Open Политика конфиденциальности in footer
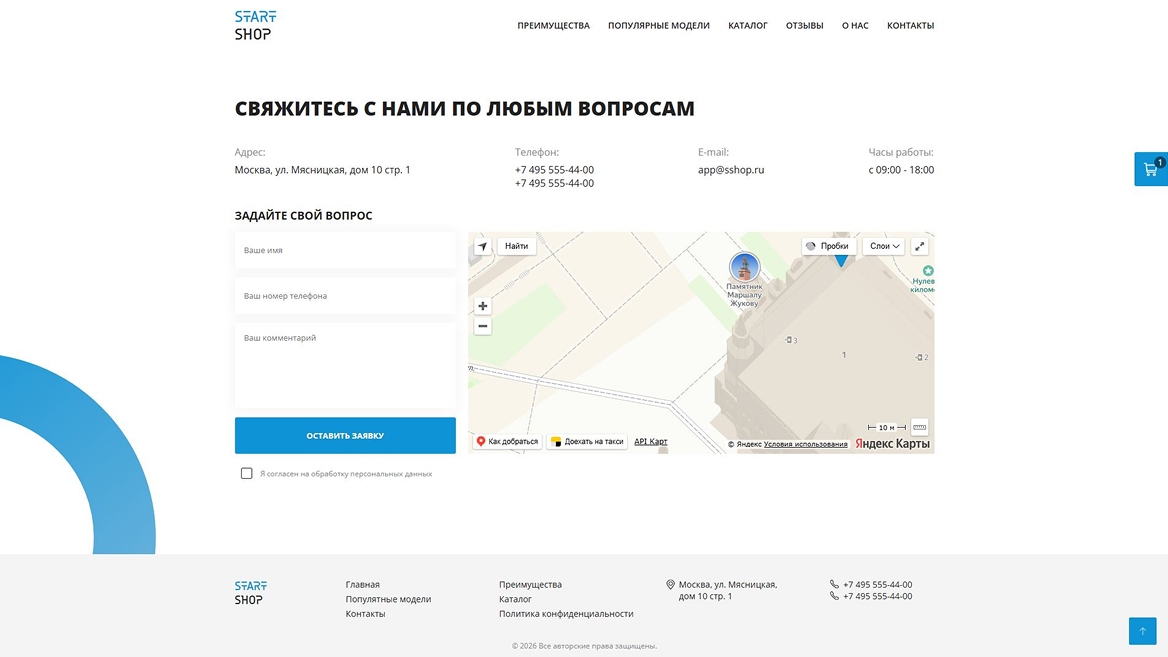 point(565,613)
